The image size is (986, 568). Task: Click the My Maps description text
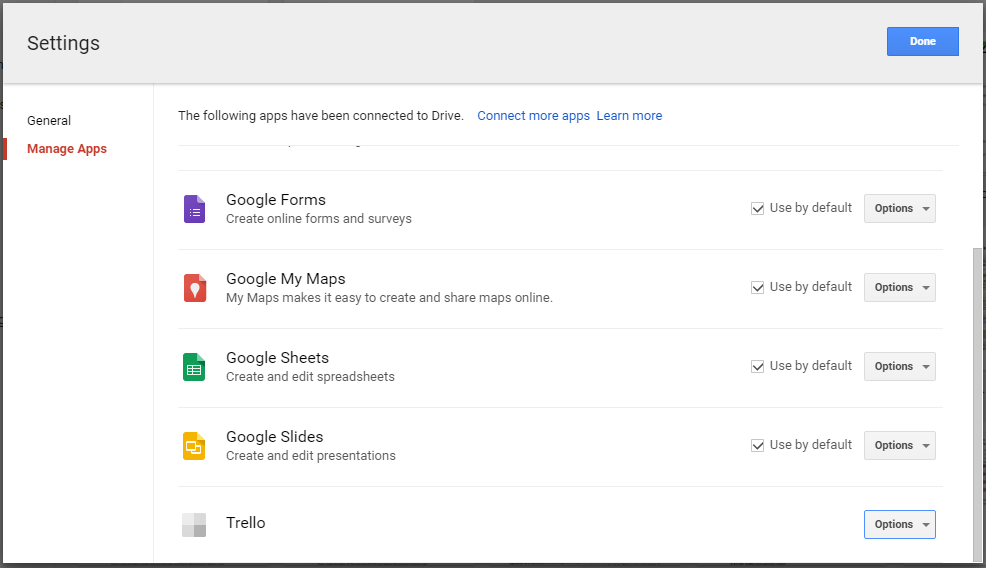coord(389,298)
